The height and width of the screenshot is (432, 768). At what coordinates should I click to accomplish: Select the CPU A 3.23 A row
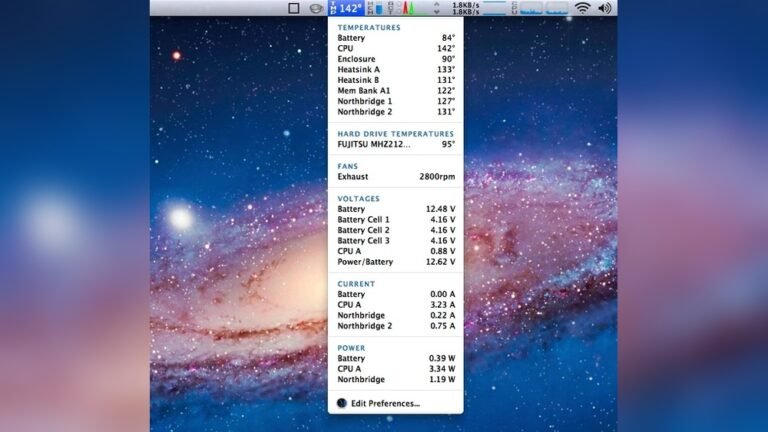tap(396, 305)
